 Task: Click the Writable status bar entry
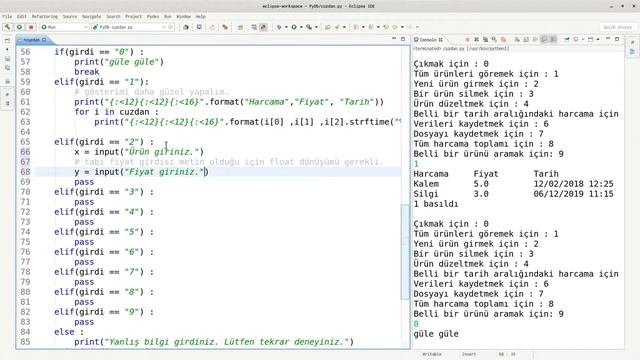[x=432, y=354]
